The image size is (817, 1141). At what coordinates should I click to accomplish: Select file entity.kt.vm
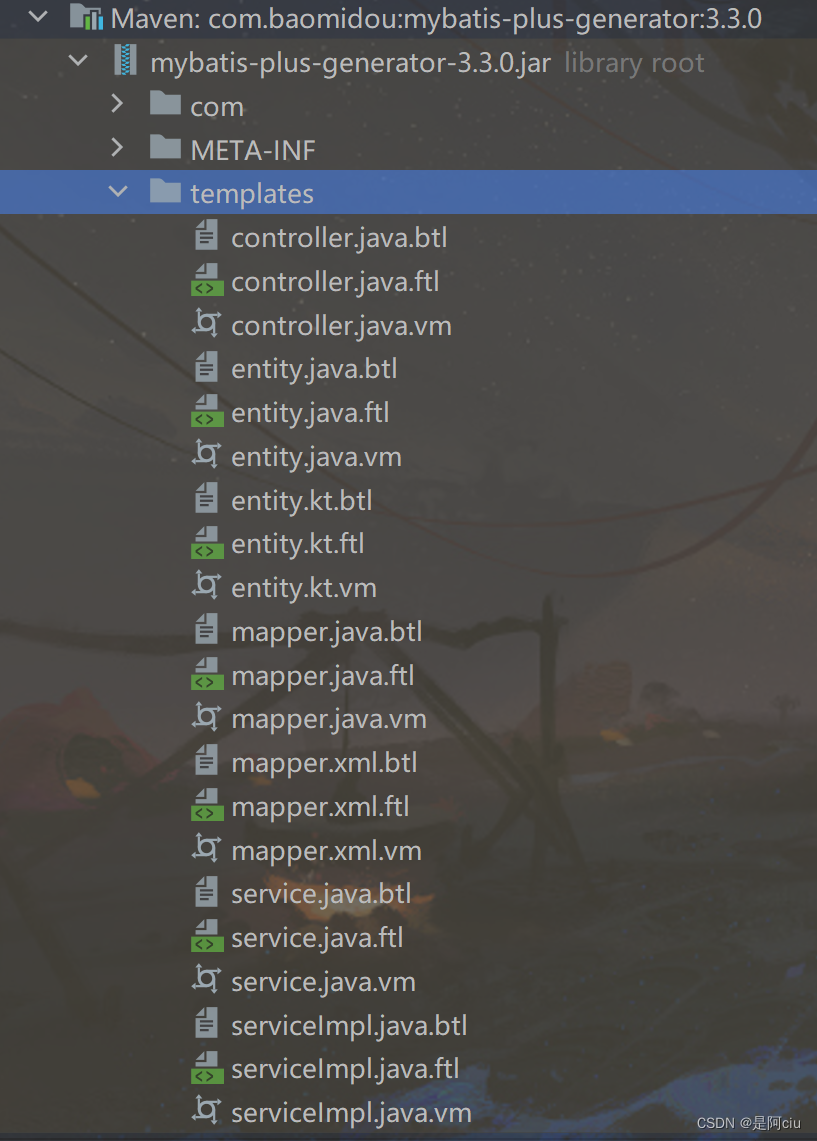click(304, 588)
